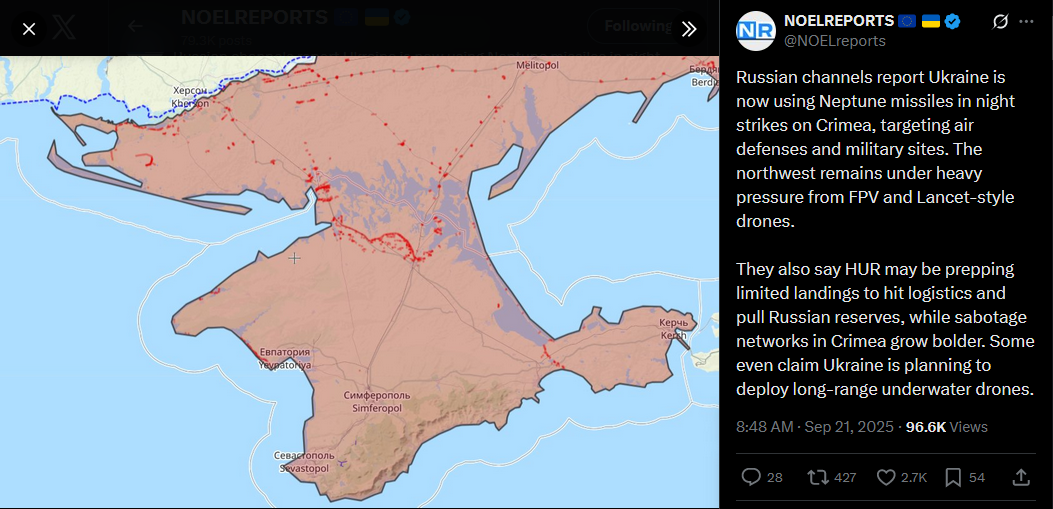1053x509 pixels.
Task: Click the Kherson label on the map
Action: [x=190, y=97]
